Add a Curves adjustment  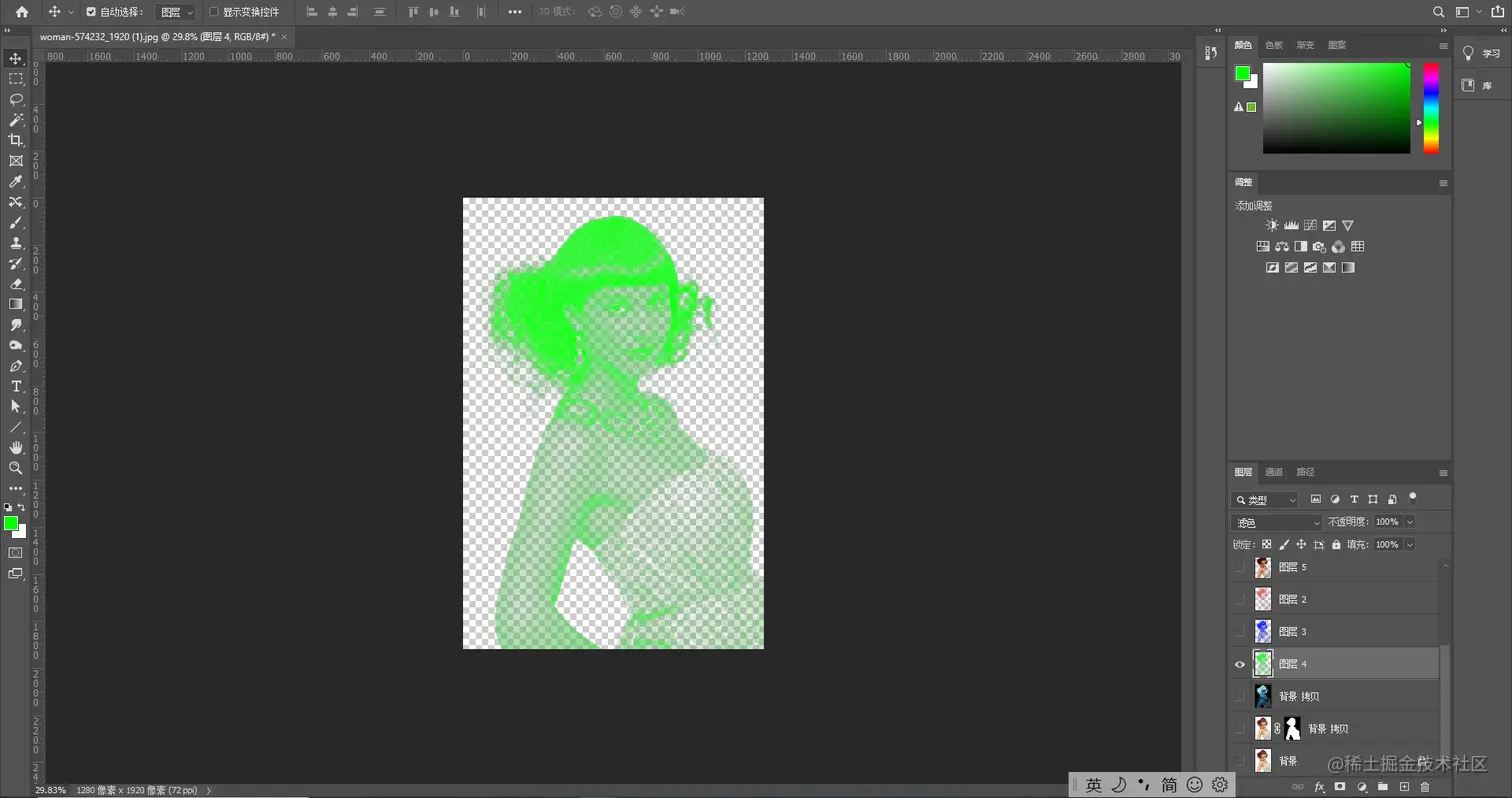coord(1310,226)
